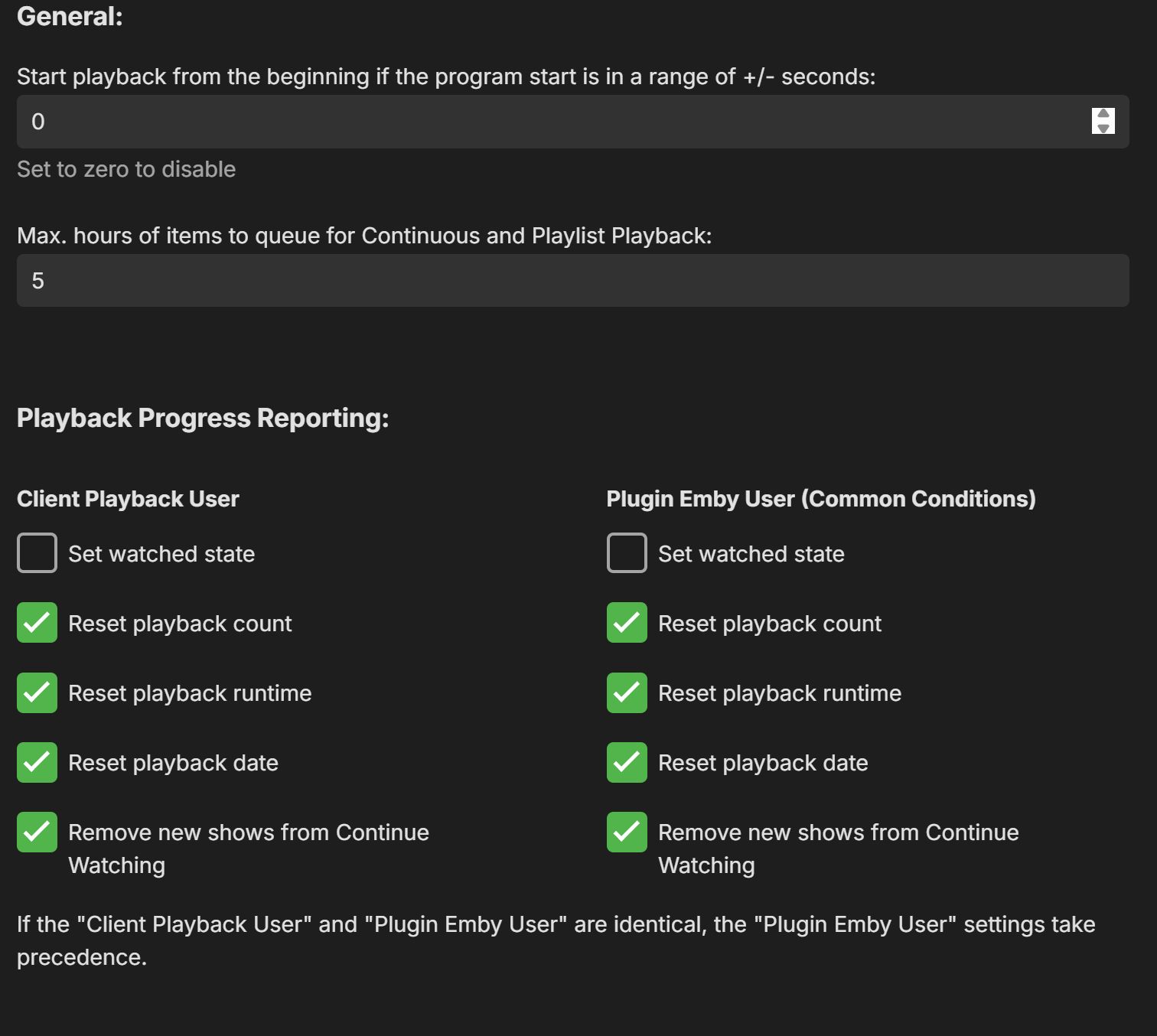
Task: Click the 'Start playback from the beginning' label
Action: (445, 77)
